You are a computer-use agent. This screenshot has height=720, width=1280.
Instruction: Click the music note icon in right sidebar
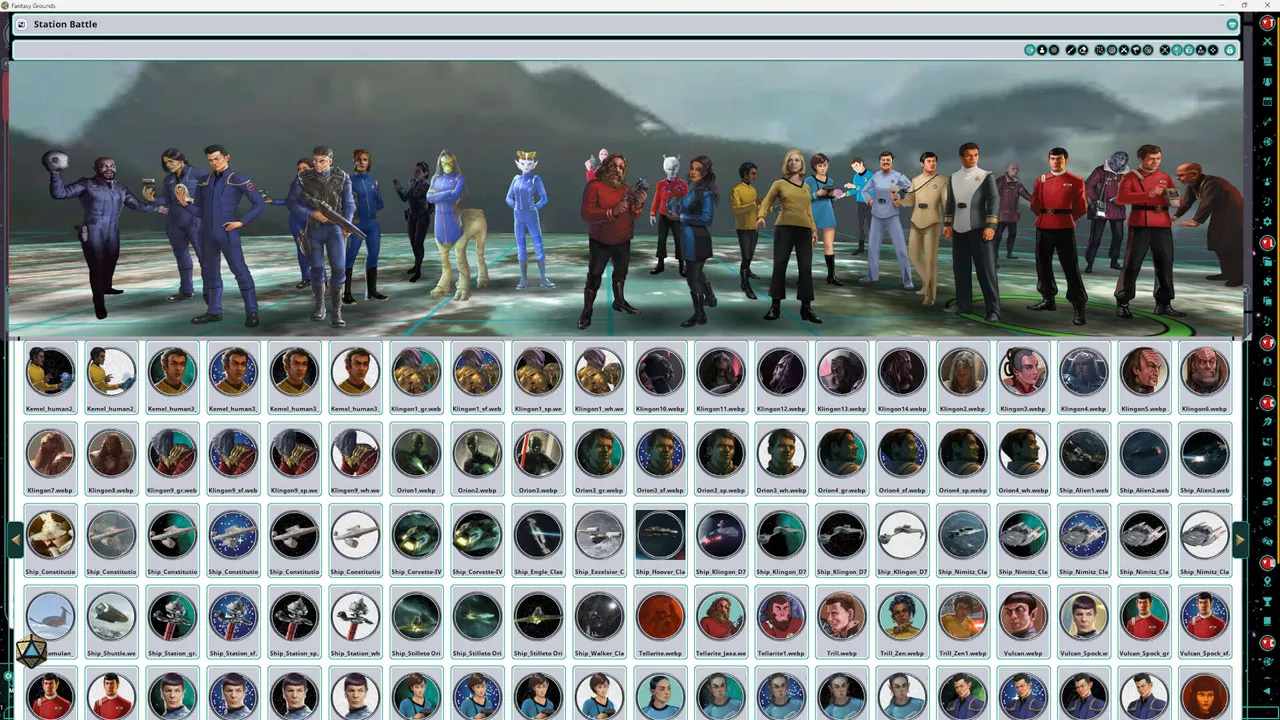click(1268, 200)
